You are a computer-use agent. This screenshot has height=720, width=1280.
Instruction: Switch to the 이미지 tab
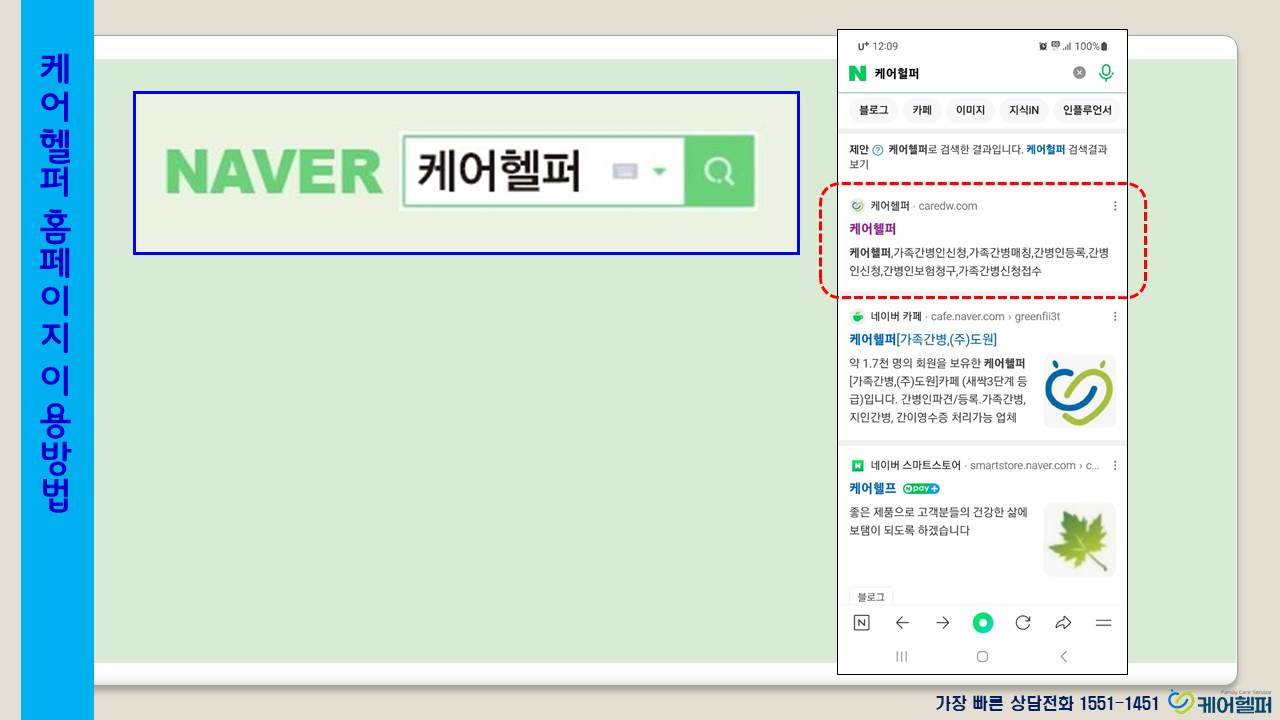point(970,110)
